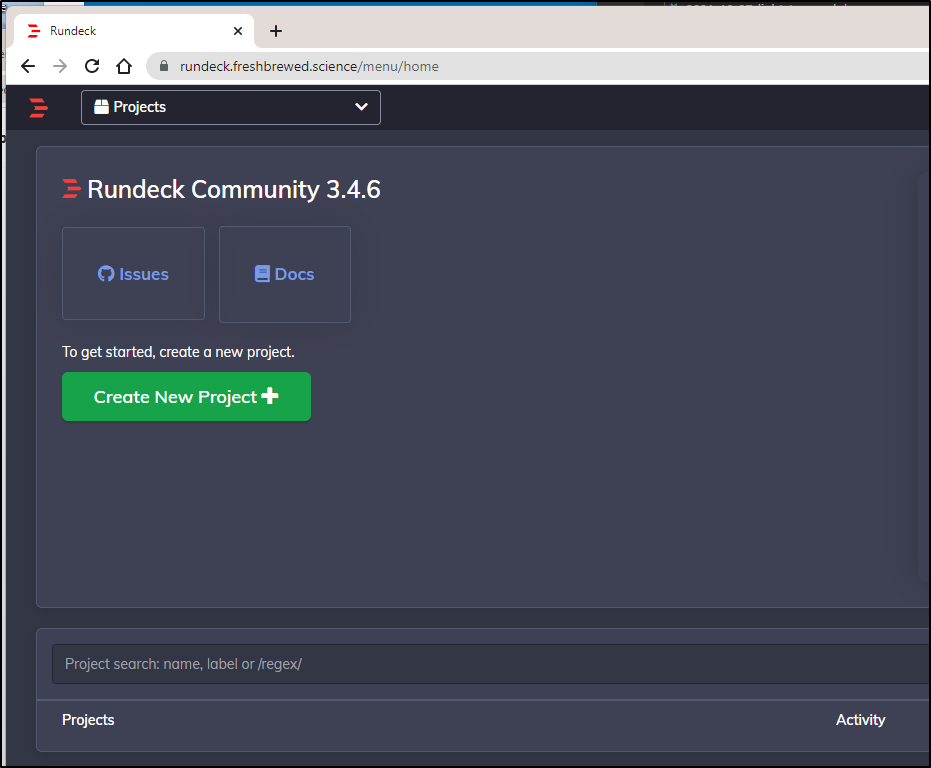Click the padlock site info icon
The image size is (931, 768).
pyautogui.click(x=164, y=66)
